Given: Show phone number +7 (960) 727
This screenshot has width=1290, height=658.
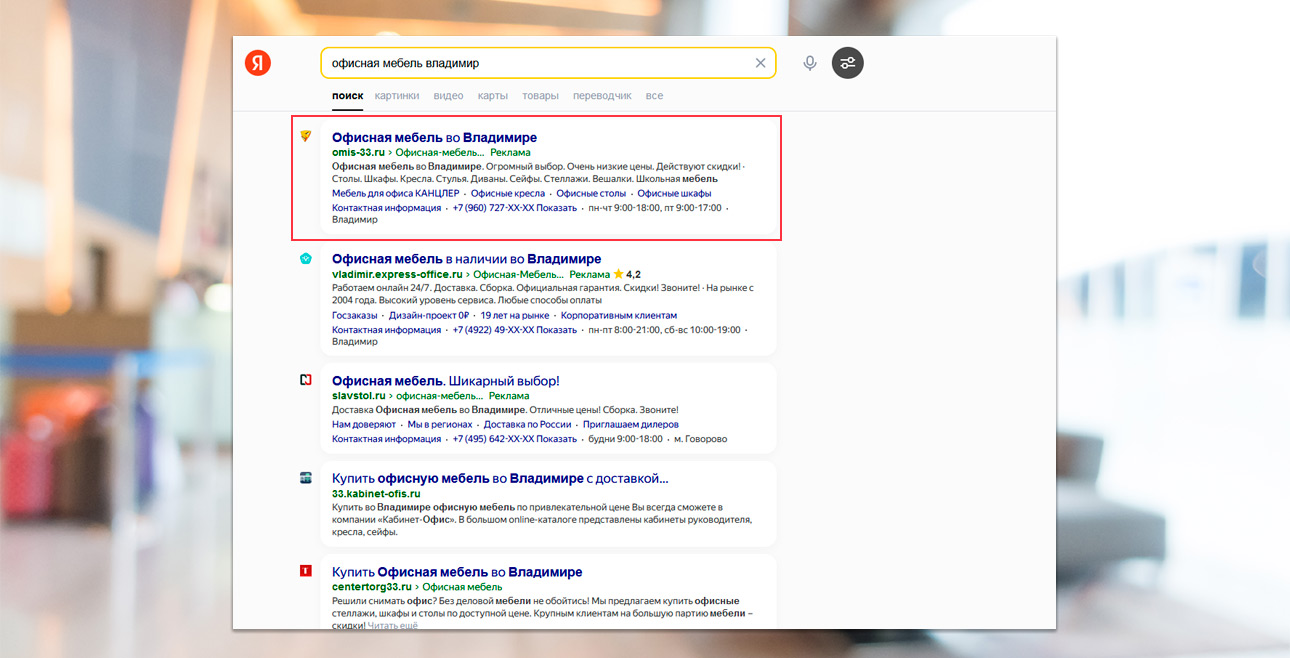Looking at the screenshot, I should [x=514, y=208].
